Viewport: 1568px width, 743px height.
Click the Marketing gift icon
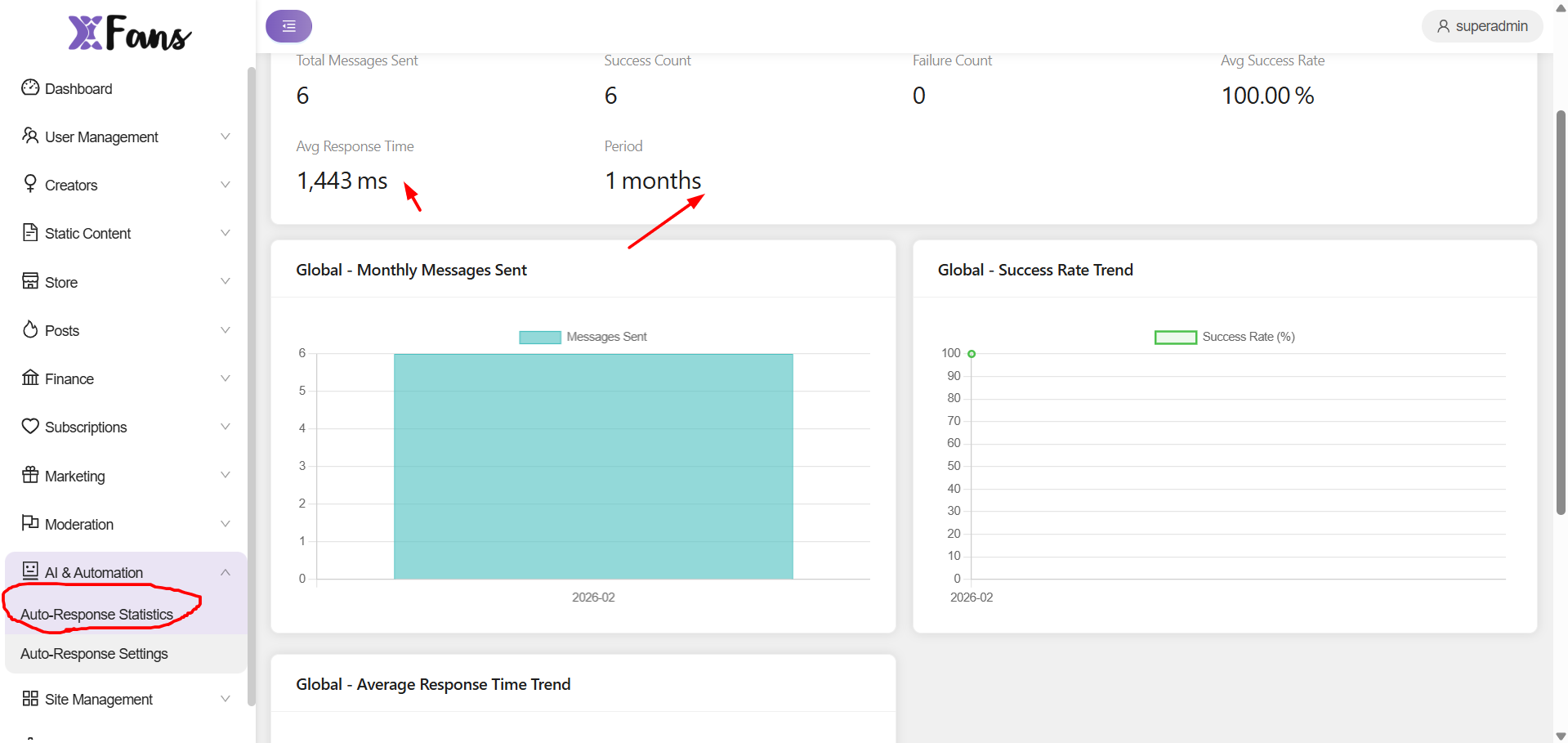(x=30, y=475)
